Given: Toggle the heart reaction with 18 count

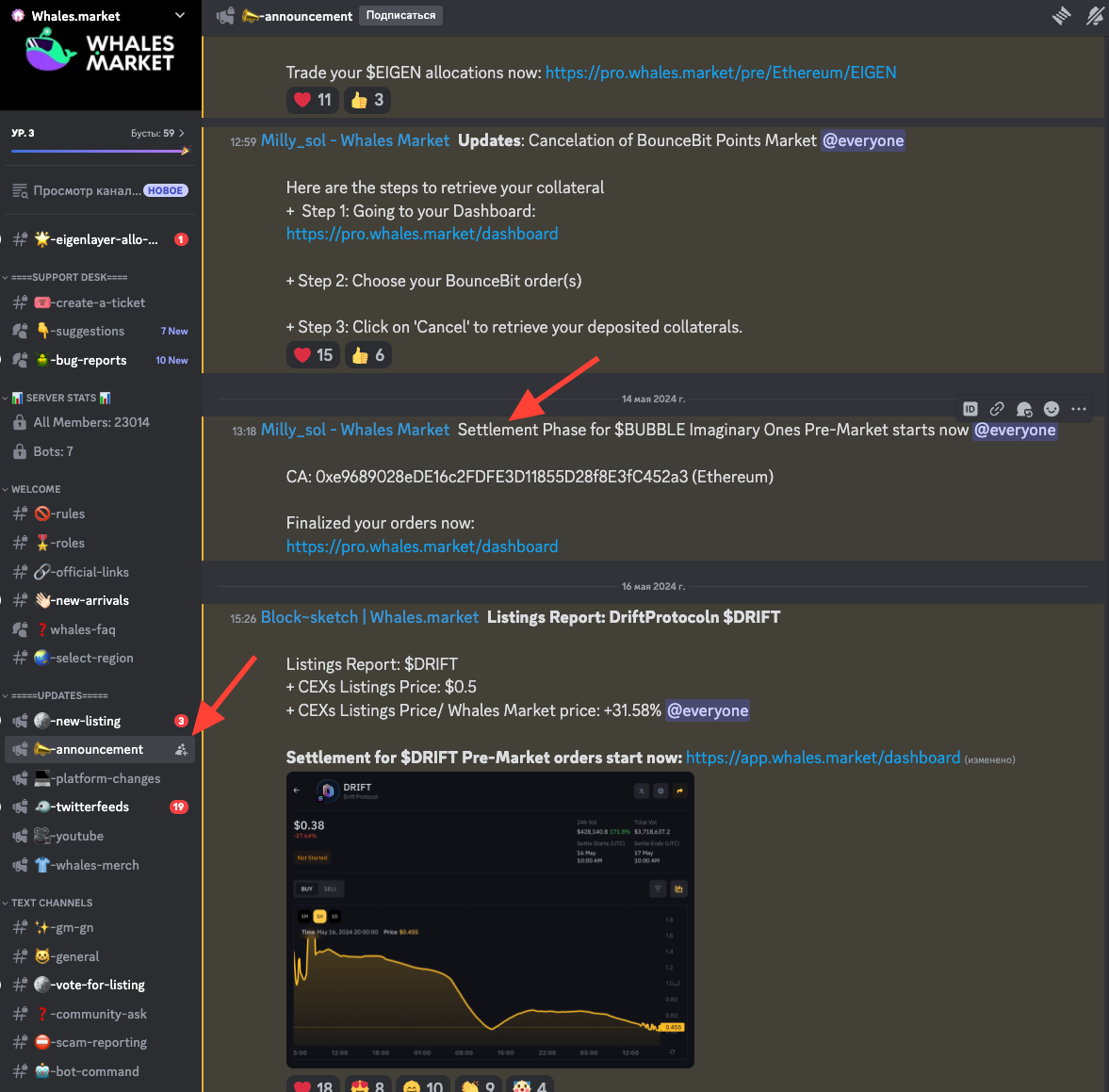Looking at the screenshot, I should pos(314,1084).
